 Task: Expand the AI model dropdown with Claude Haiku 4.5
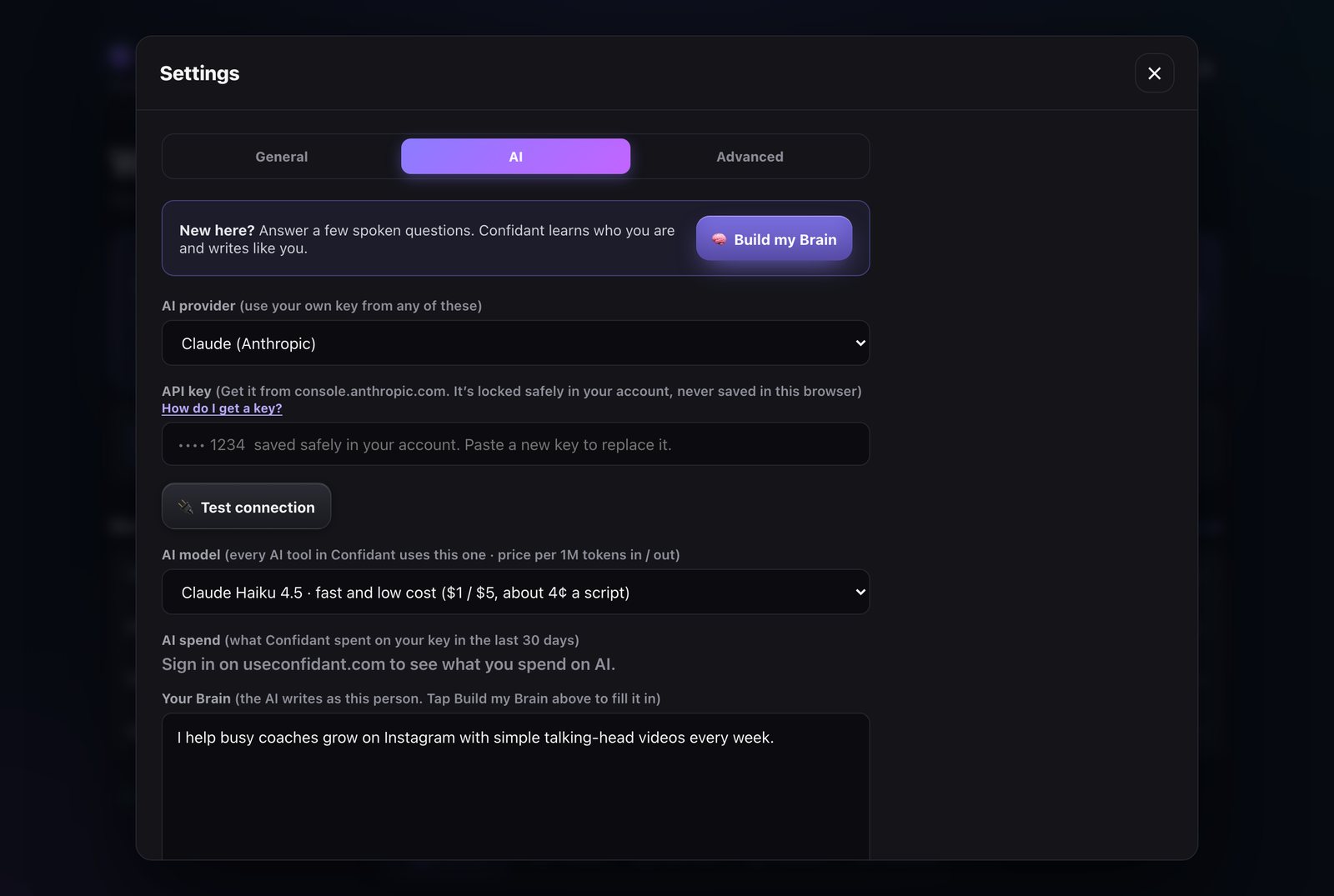[515, 592]
